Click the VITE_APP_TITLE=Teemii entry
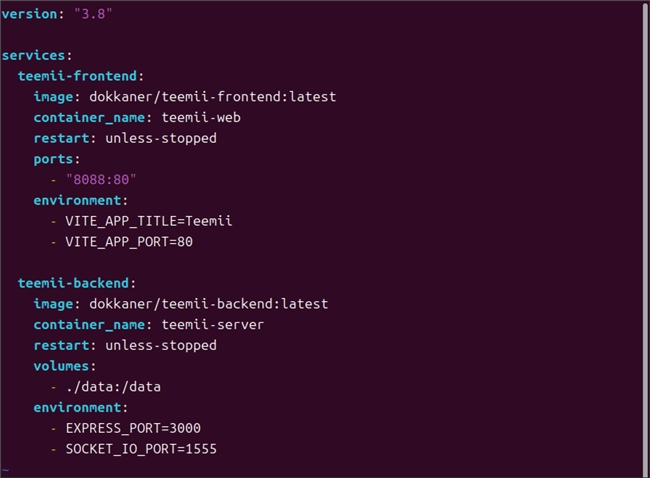This screenshot has height=478, width=650. point(148,221)
